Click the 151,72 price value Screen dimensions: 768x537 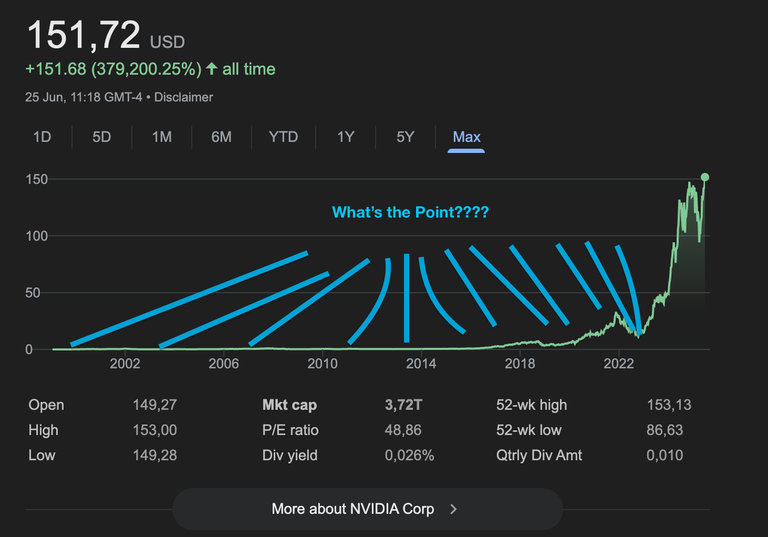click(x=84, y=35)
